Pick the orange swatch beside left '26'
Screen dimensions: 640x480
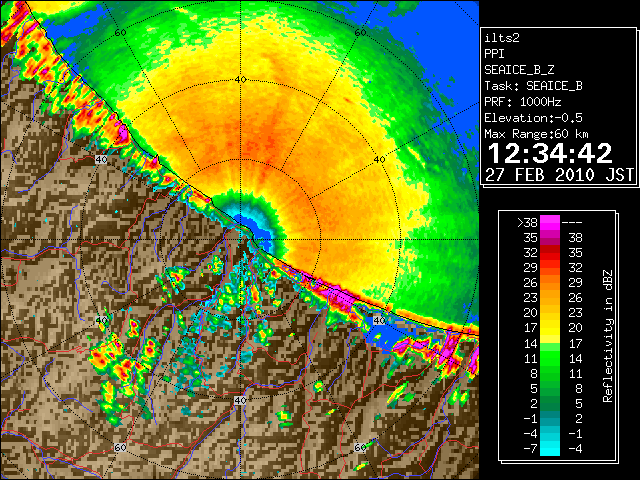point(550,283)
